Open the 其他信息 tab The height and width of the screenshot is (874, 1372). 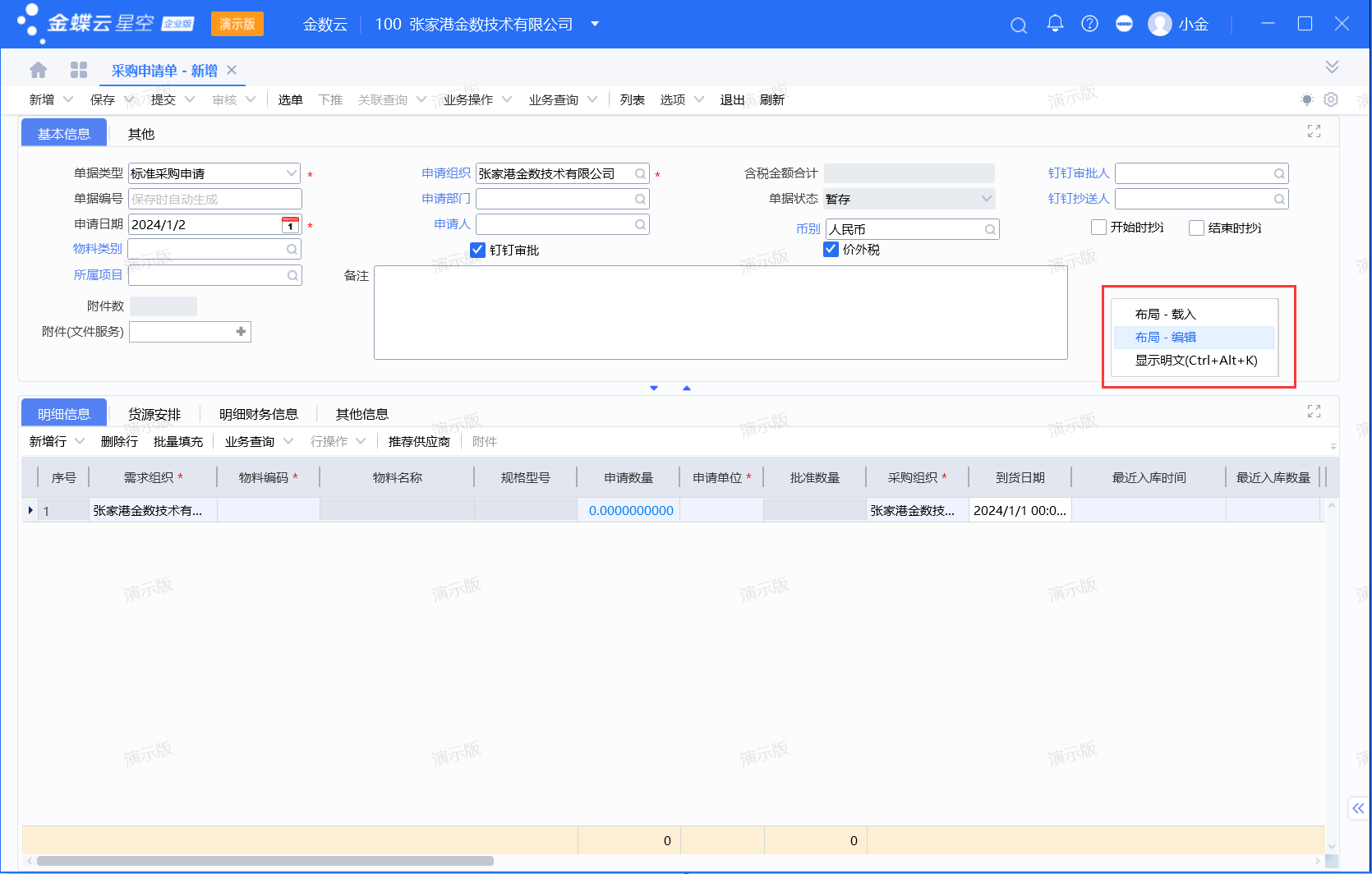pyautogui.click(x=362, y=414)
